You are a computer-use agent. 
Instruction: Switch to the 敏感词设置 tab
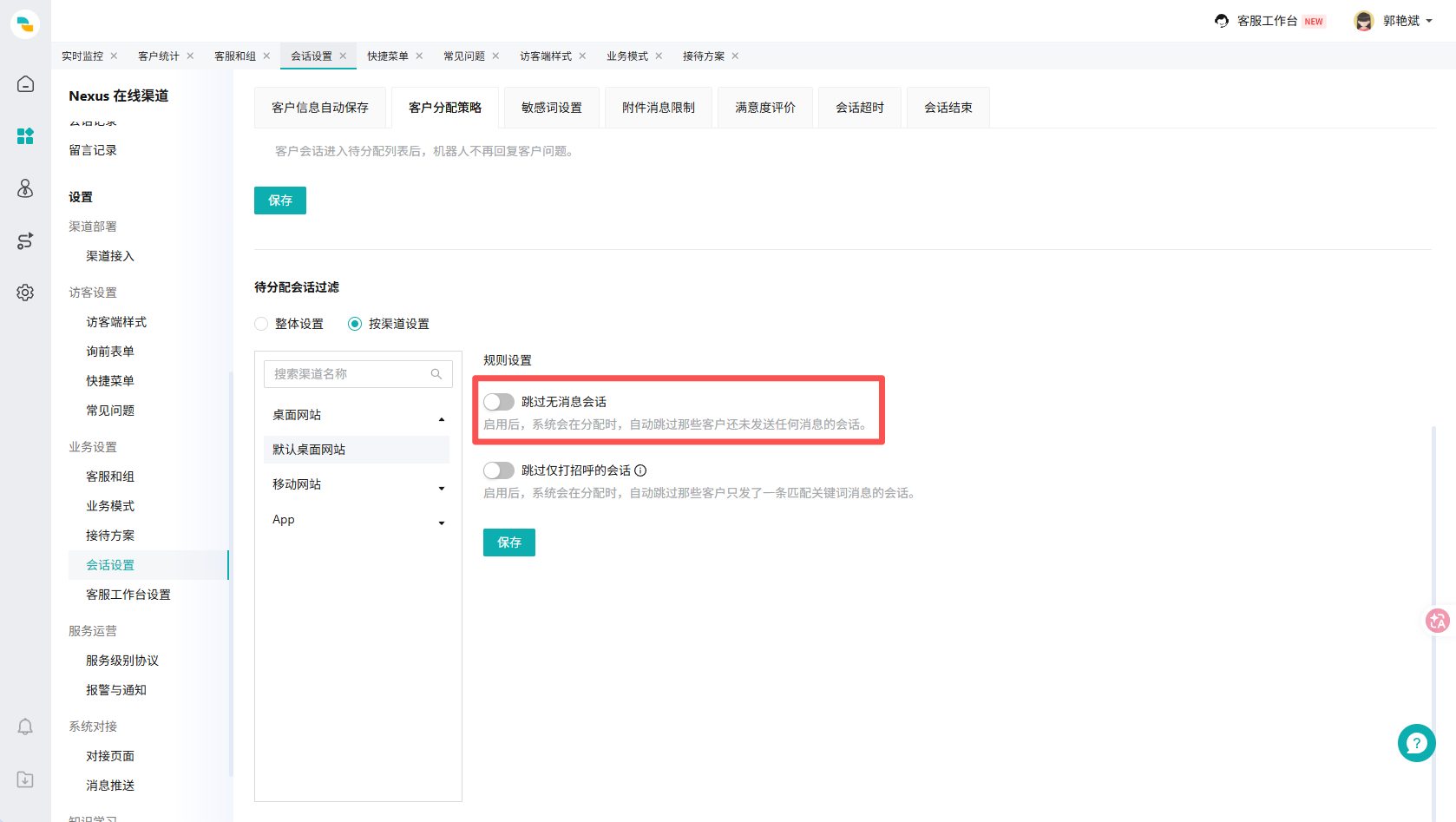[552, 108]
